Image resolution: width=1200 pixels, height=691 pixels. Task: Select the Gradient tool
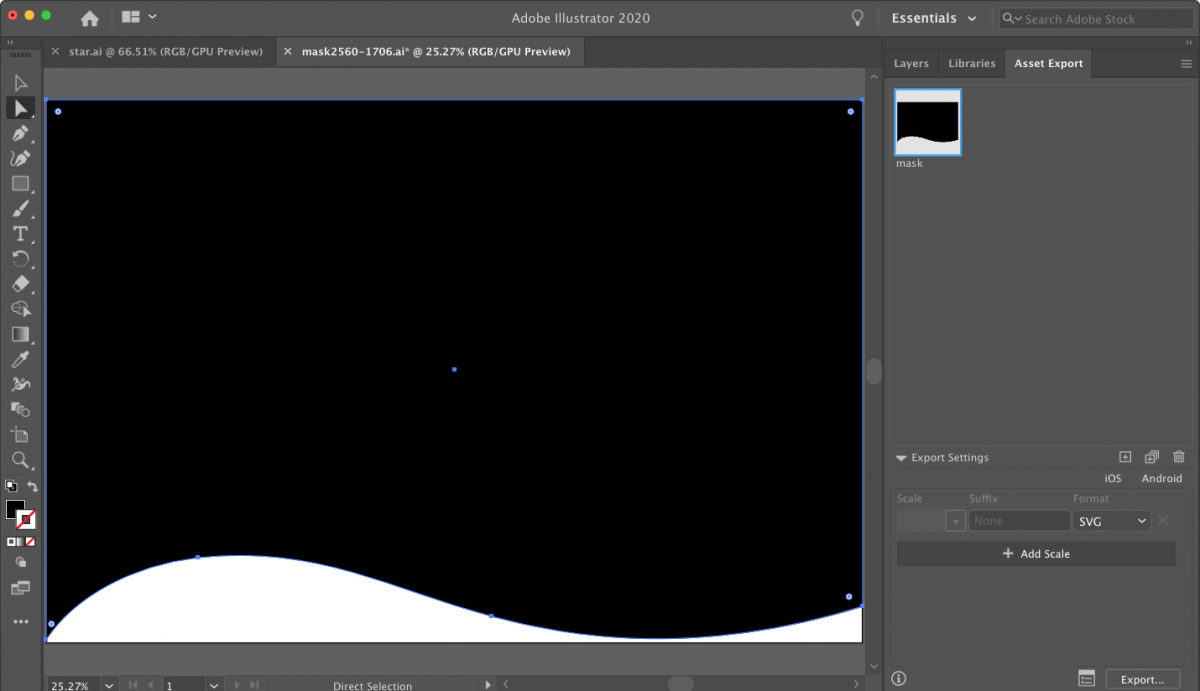point(20,334)
